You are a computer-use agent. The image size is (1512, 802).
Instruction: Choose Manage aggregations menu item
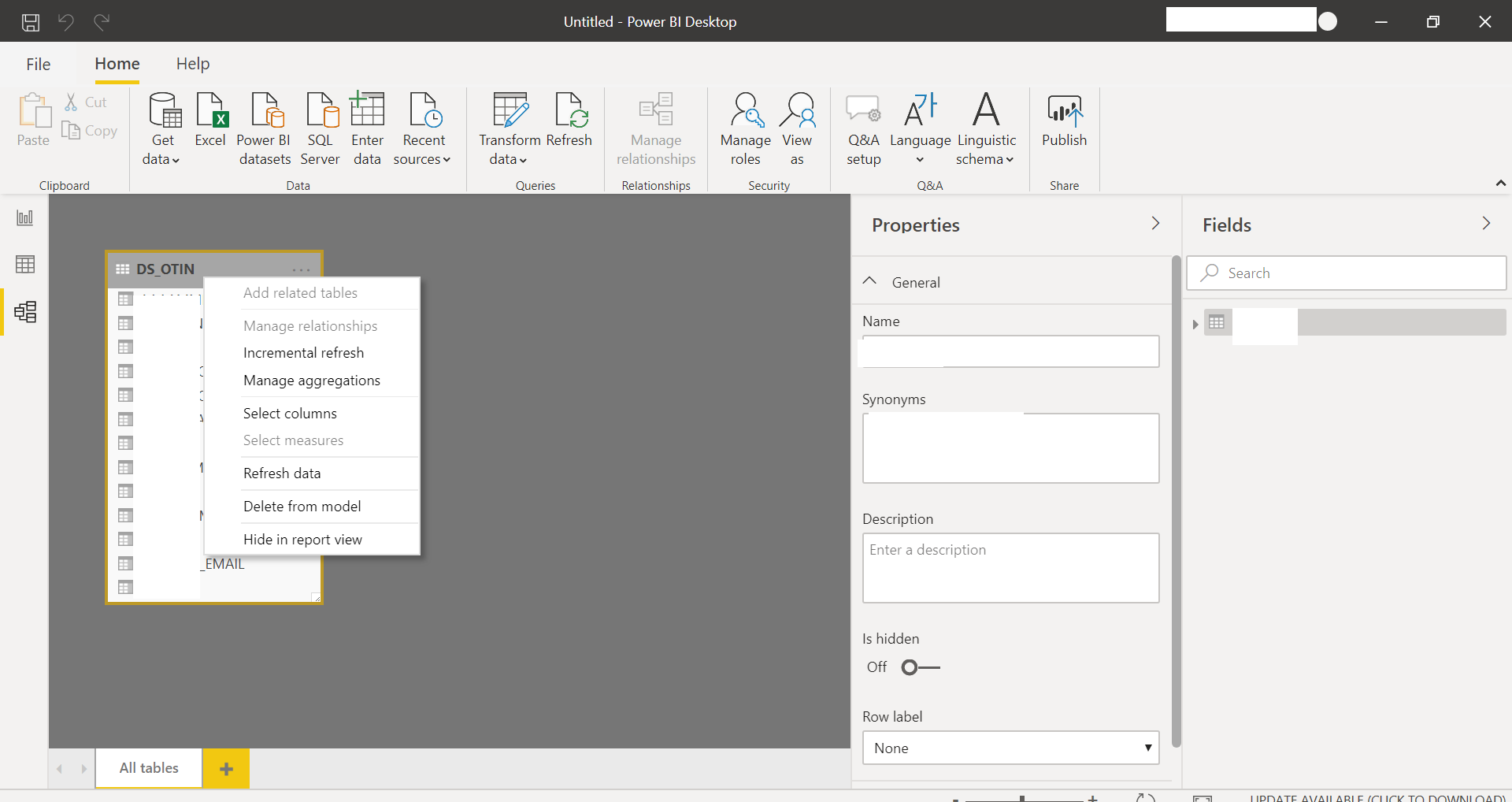(x=312, y=381)
